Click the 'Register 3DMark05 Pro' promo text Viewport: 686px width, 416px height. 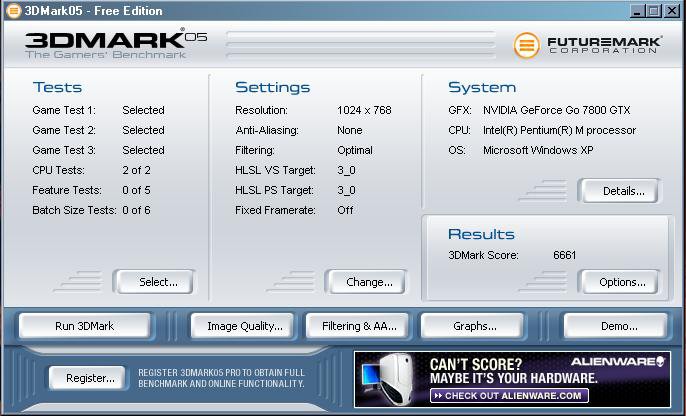(221, 378)
